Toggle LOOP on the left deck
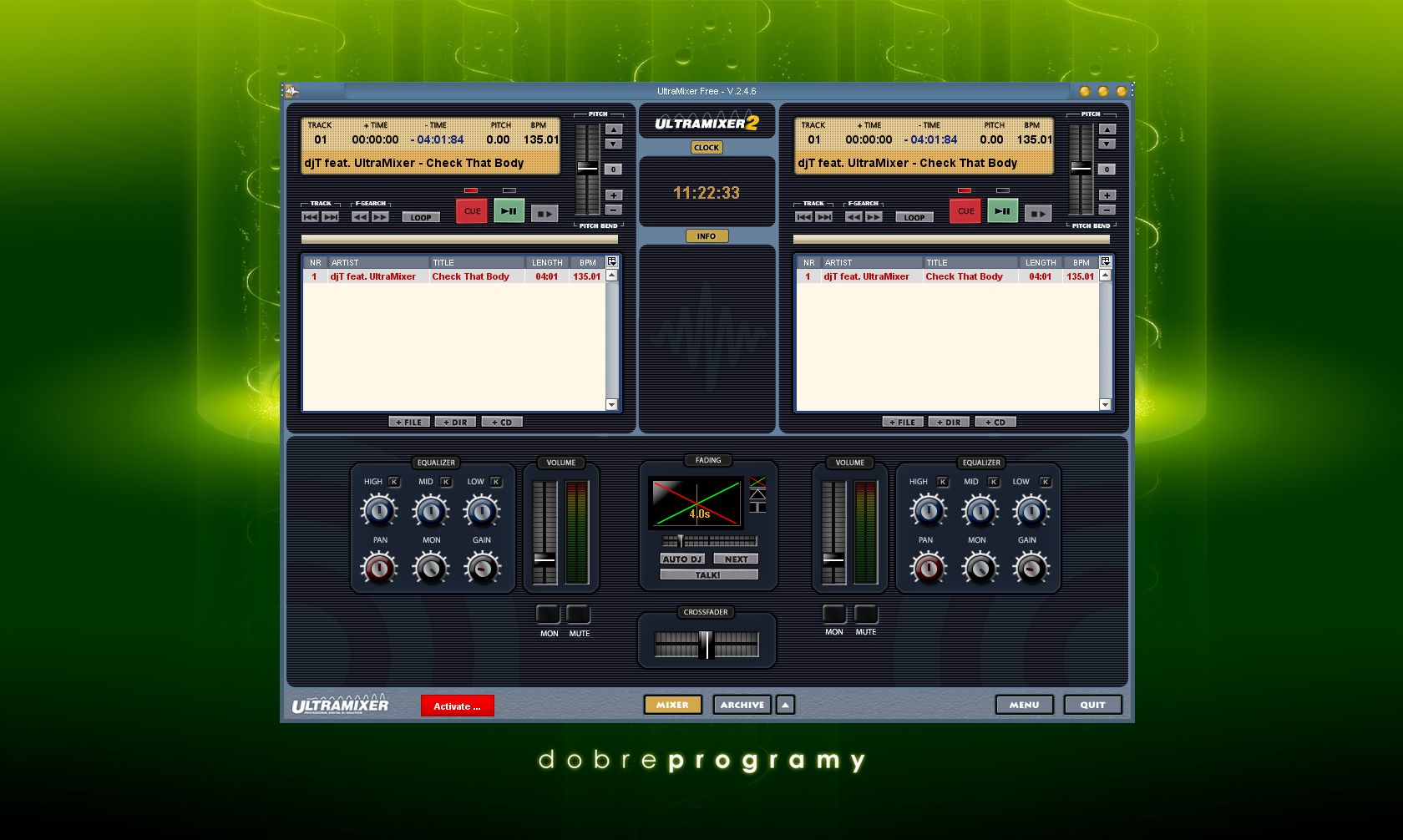1403x840 pixels. tap(421, 217)
